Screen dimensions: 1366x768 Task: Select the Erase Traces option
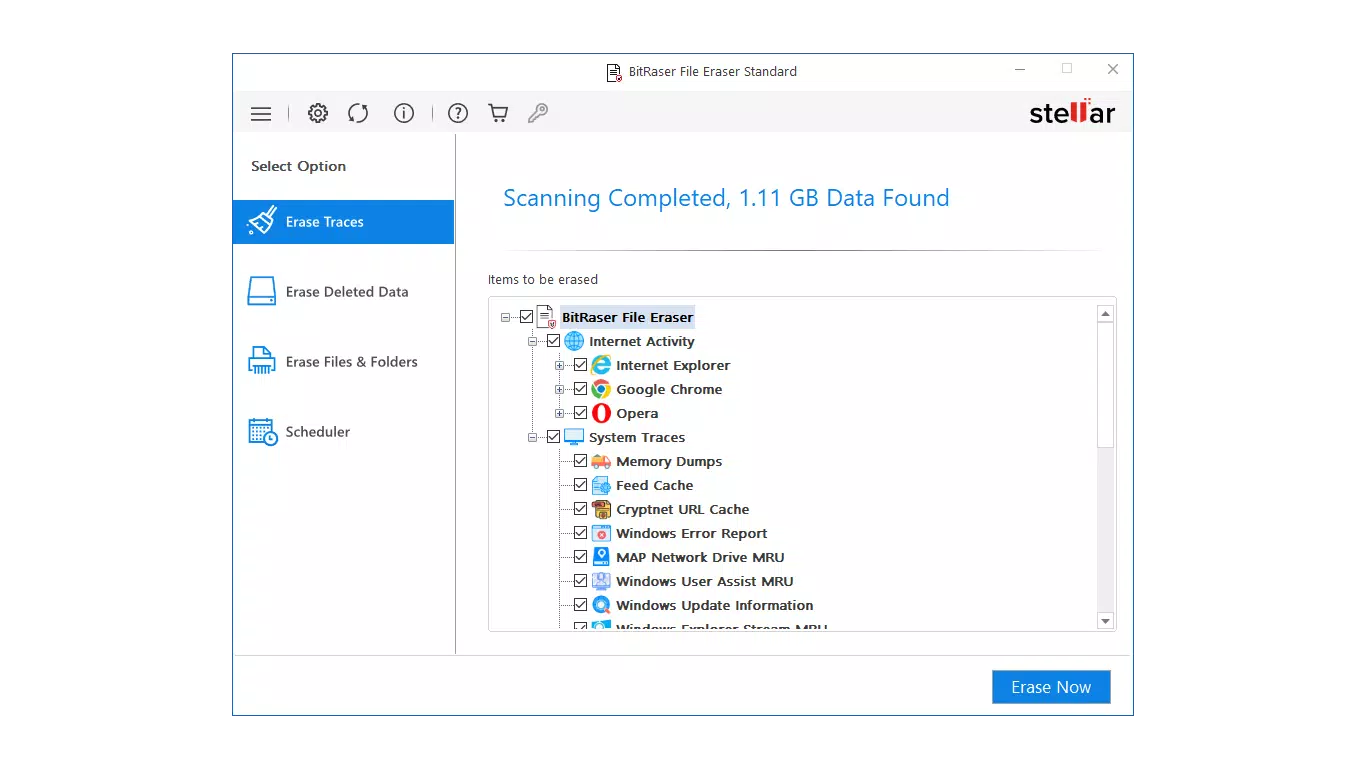(x=343, y=222)
